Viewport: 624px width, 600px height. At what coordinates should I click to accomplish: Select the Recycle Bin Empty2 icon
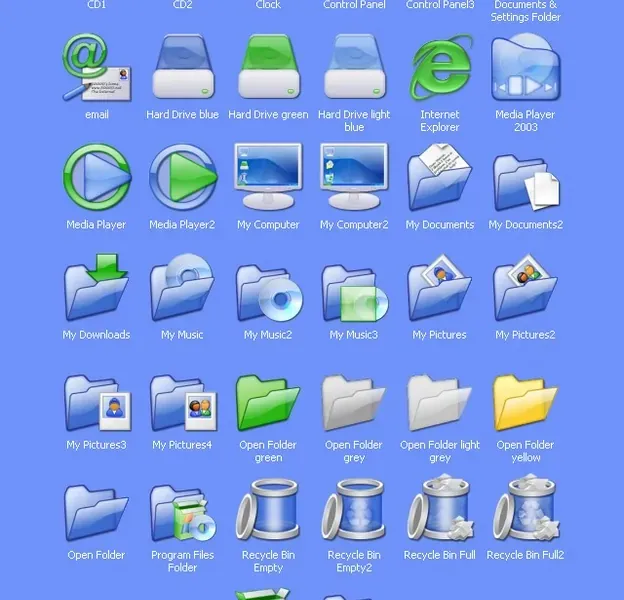tap(354, 510)
